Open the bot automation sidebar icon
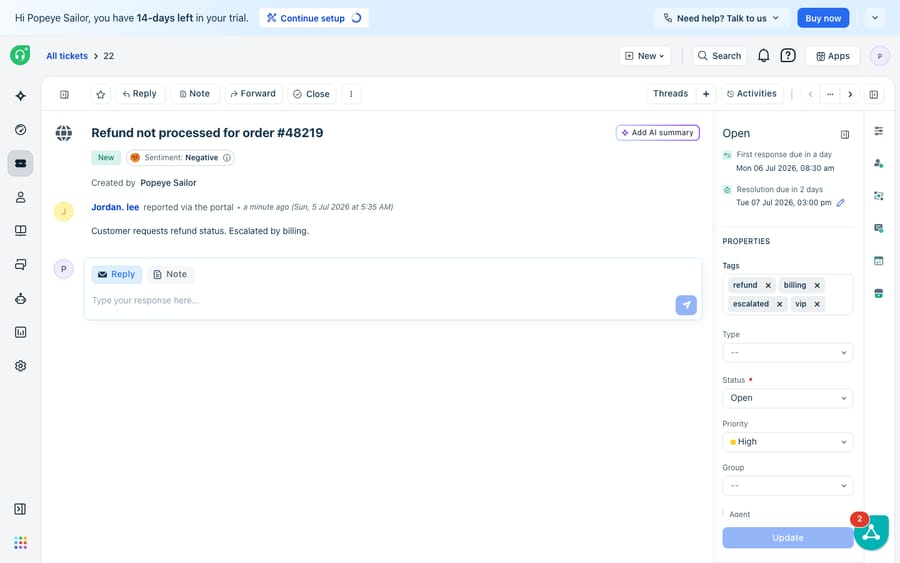The image size is (900, 563). [x=21, y=298]
